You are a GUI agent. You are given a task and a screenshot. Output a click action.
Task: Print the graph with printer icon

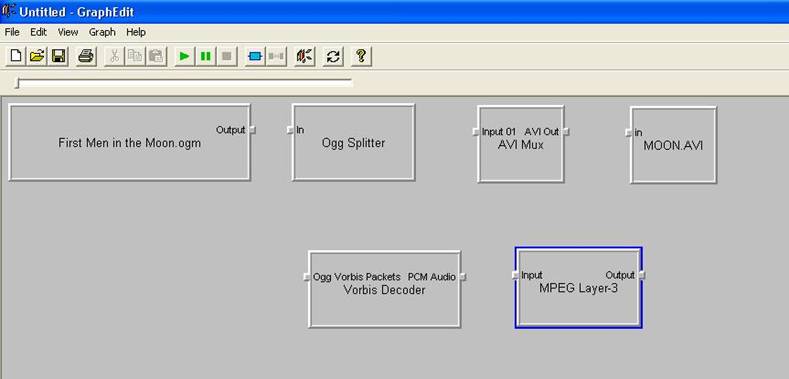pos(86,56)
